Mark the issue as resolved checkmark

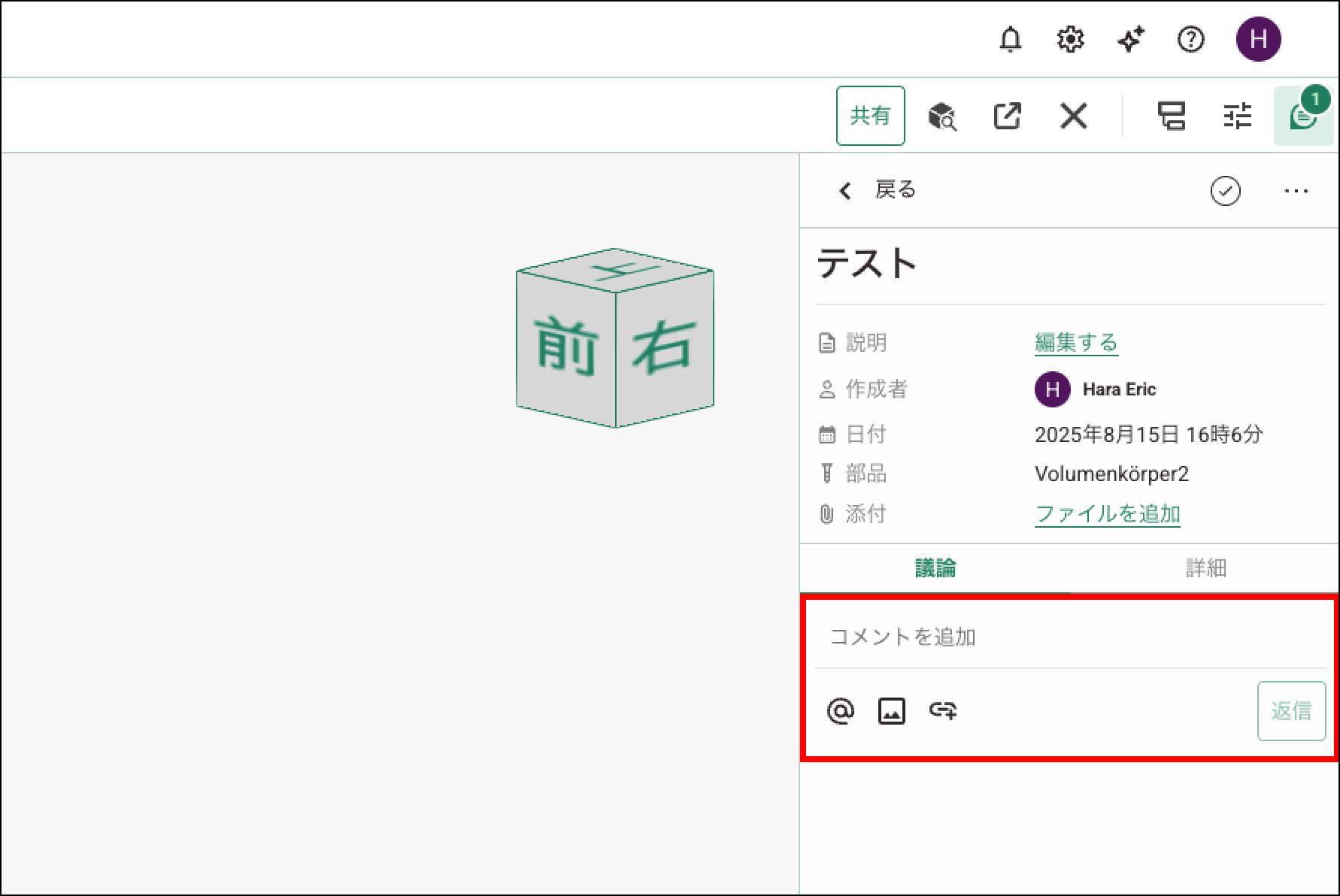(x=1225, y=191)
